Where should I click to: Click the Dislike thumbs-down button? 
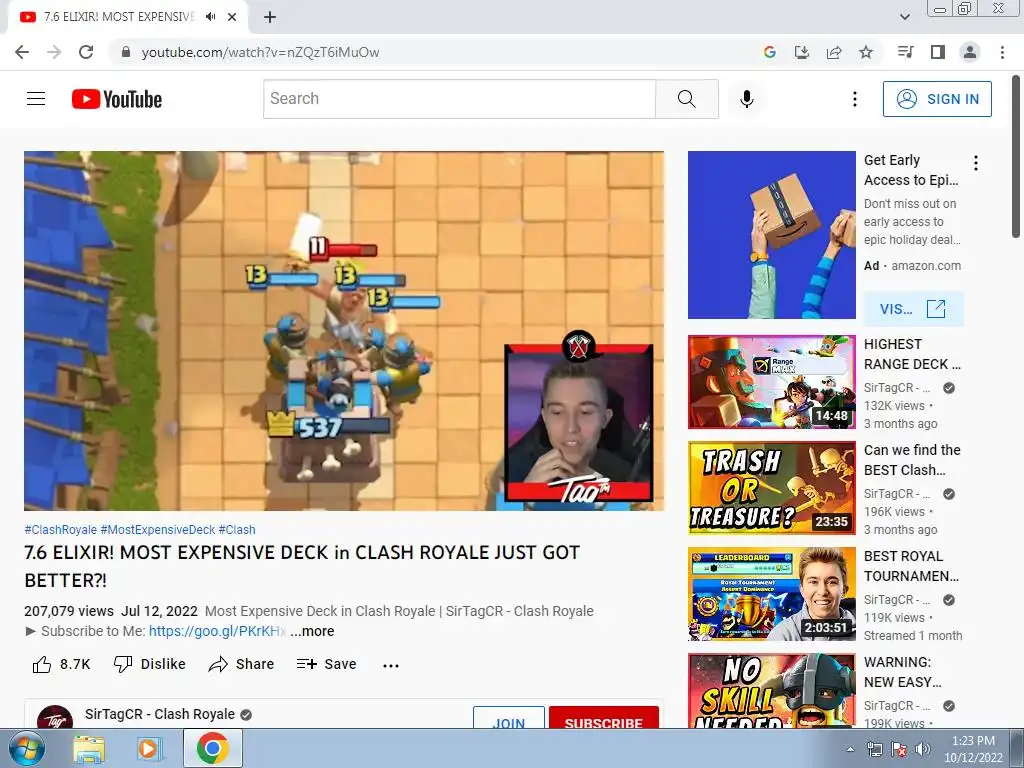point(150,664)
